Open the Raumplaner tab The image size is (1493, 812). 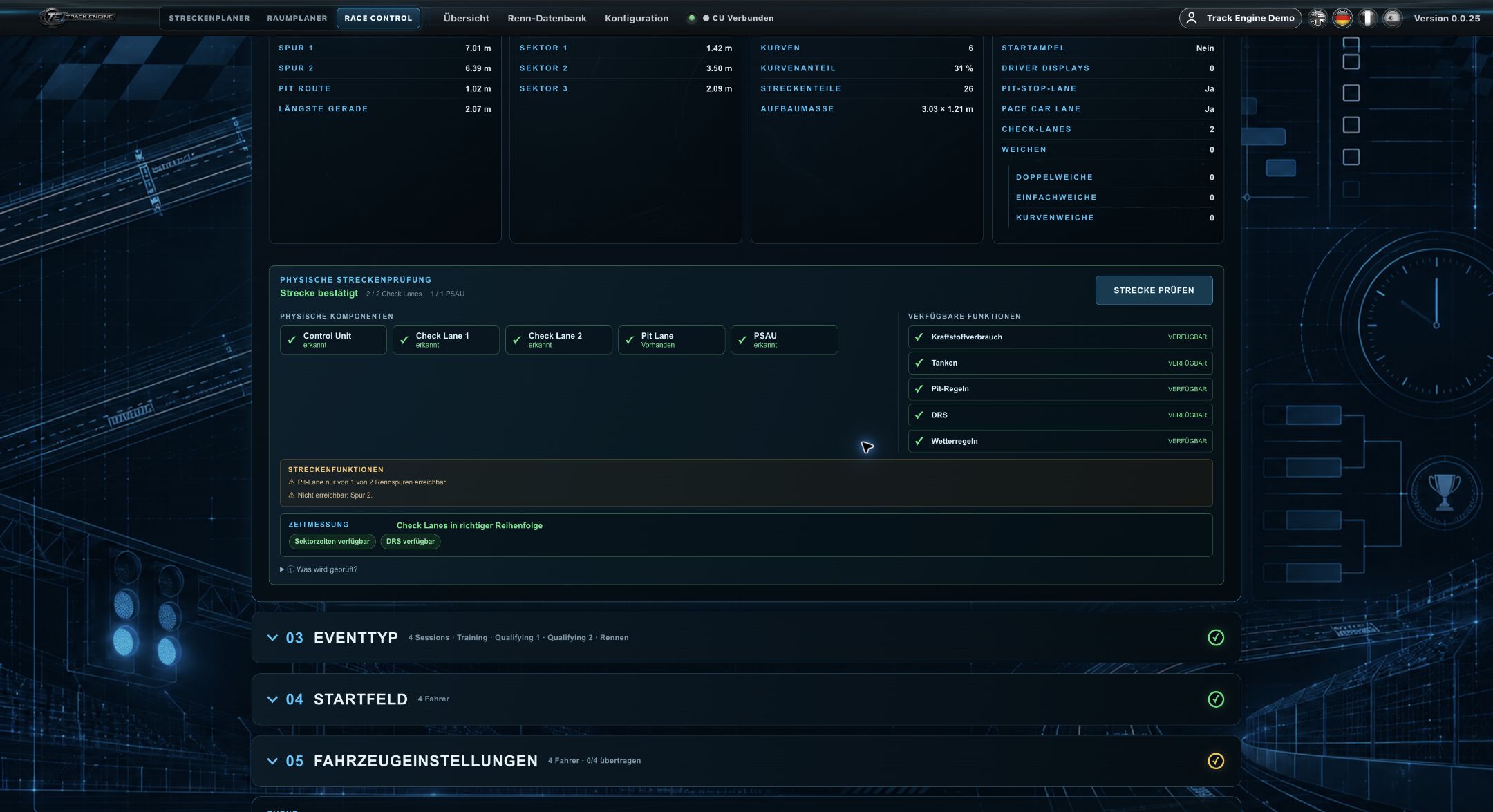[x=297, y=18]
